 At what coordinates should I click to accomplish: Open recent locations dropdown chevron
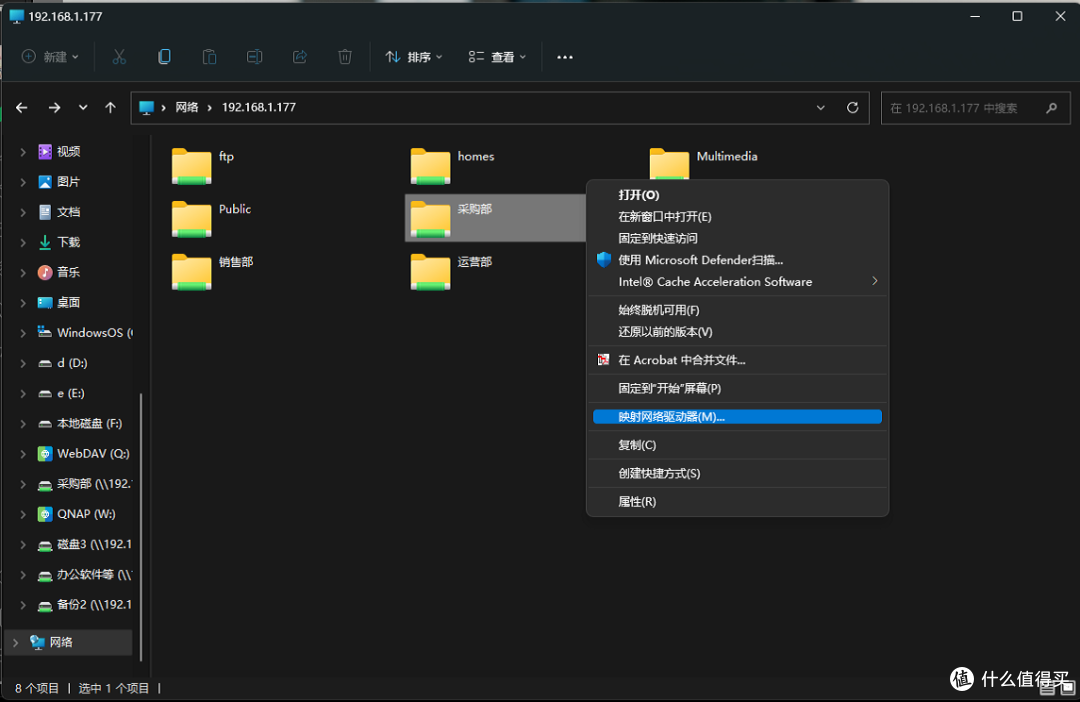tap(83, 107)
